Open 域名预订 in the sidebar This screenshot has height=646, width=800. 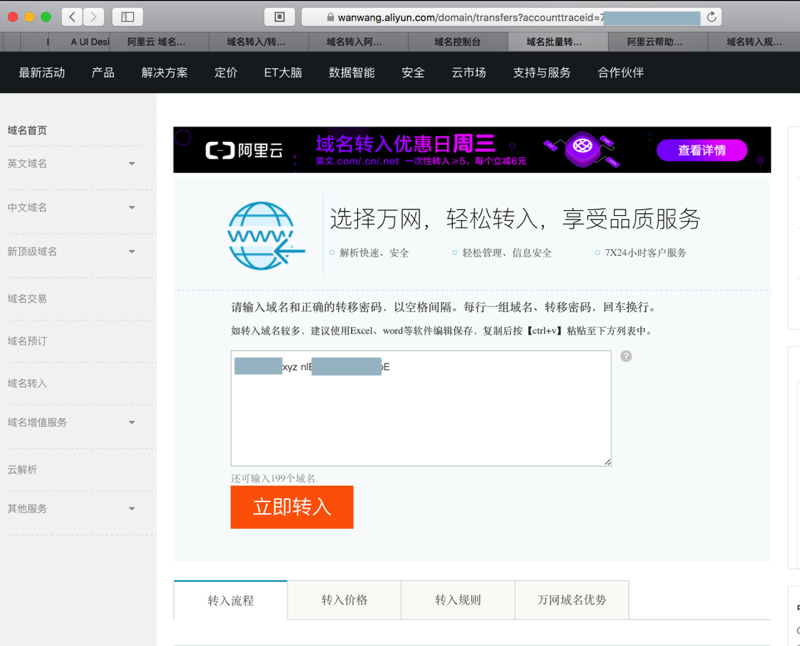[x=27, y=341]
